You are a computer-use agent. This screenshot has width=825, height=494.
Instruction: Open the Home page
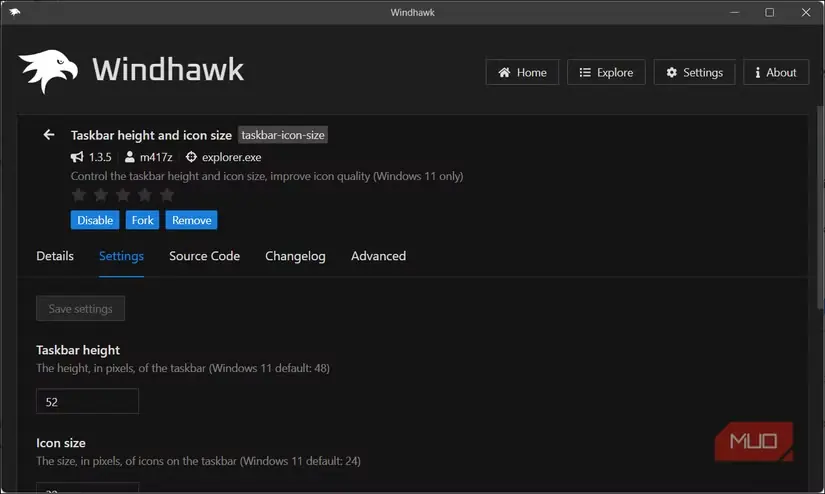(522, 72)
